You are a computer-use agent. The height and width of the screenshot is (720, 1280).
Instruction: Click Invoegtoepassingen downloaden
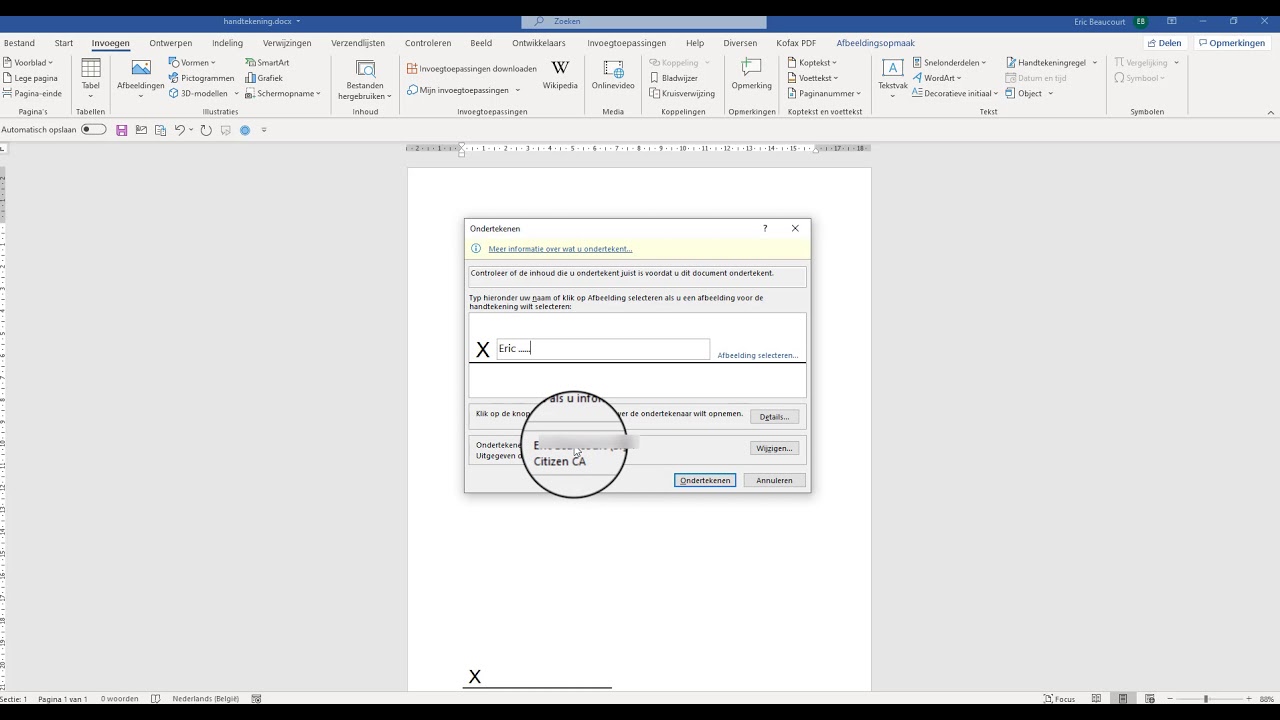(x=472, y=69)
